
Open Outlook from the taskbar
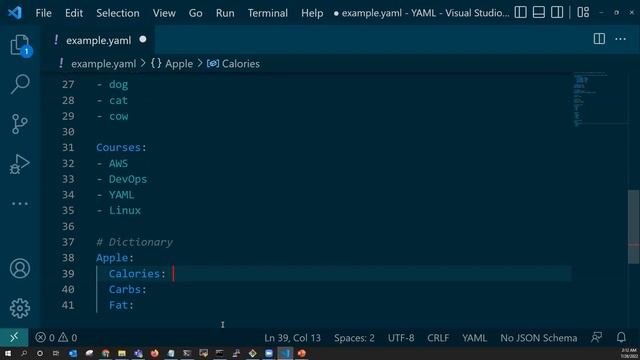coord(73,353)
